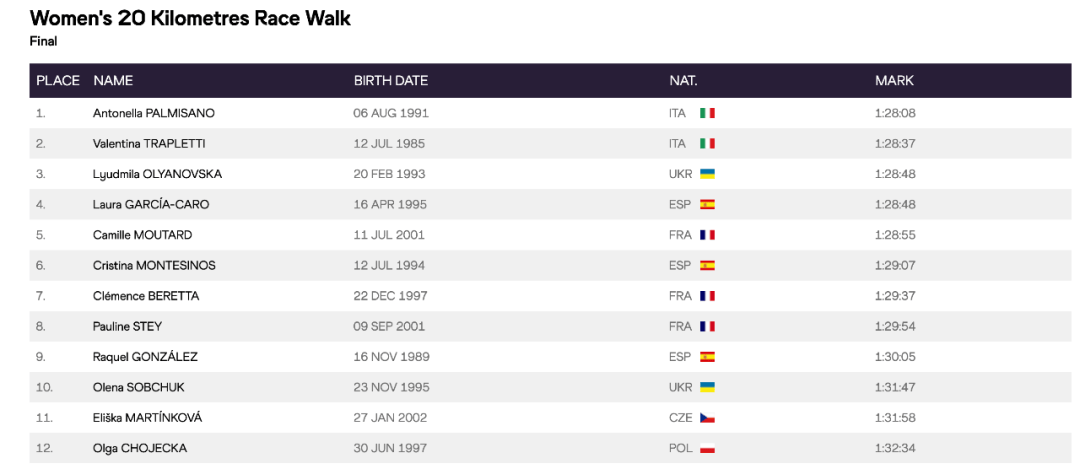Open athlete profile for Antonella PALMISANO
Image resolution: width=1080 pixels, height=469 pixels.
point(153,113)
